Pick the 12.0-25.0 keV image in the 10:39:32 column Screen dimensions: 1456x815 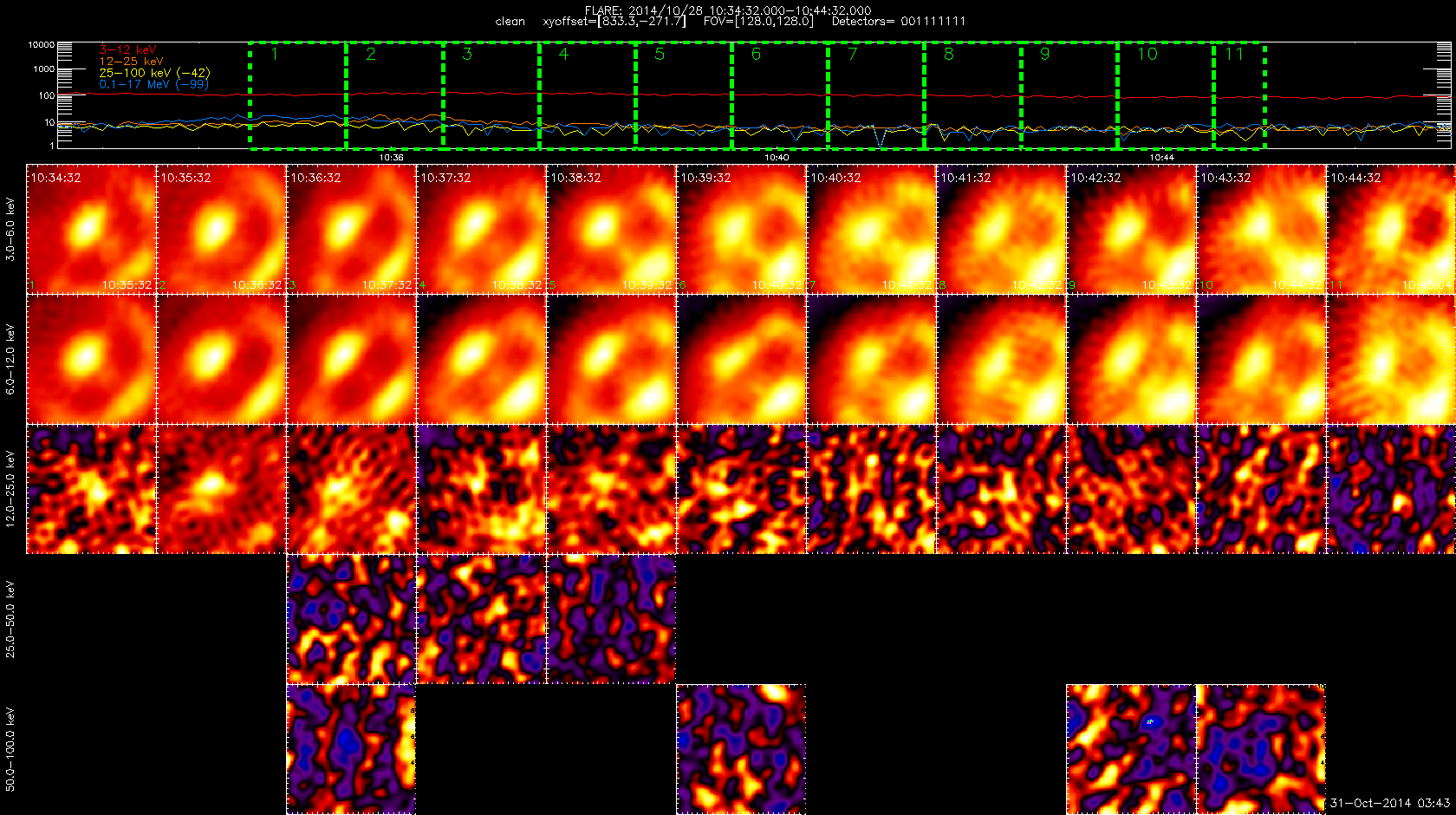(x=741, y=489)
